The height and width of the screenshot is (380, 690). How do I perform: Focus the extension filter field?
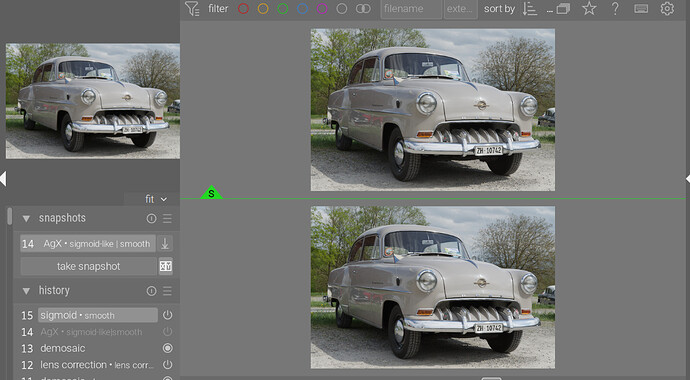(461, 9)
